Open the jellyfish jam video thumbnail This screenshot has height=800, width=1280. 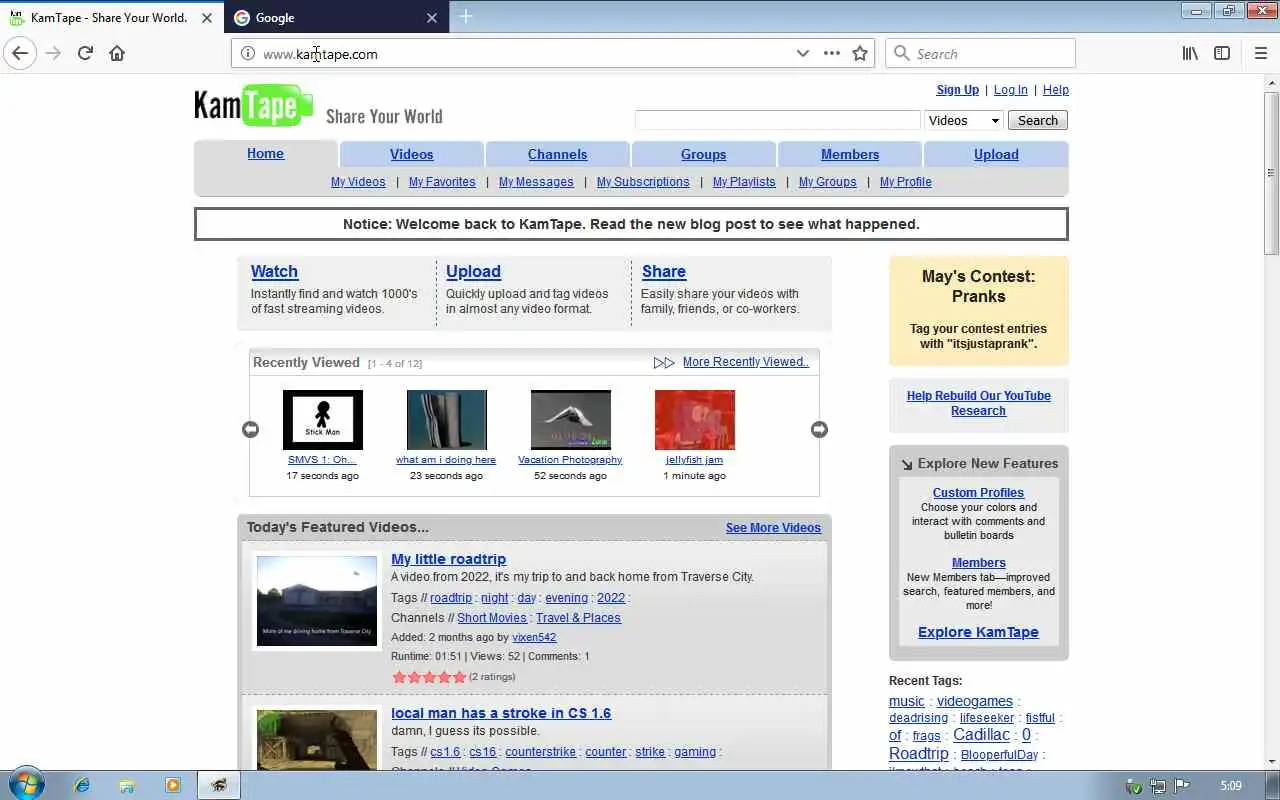coord(694,420)
